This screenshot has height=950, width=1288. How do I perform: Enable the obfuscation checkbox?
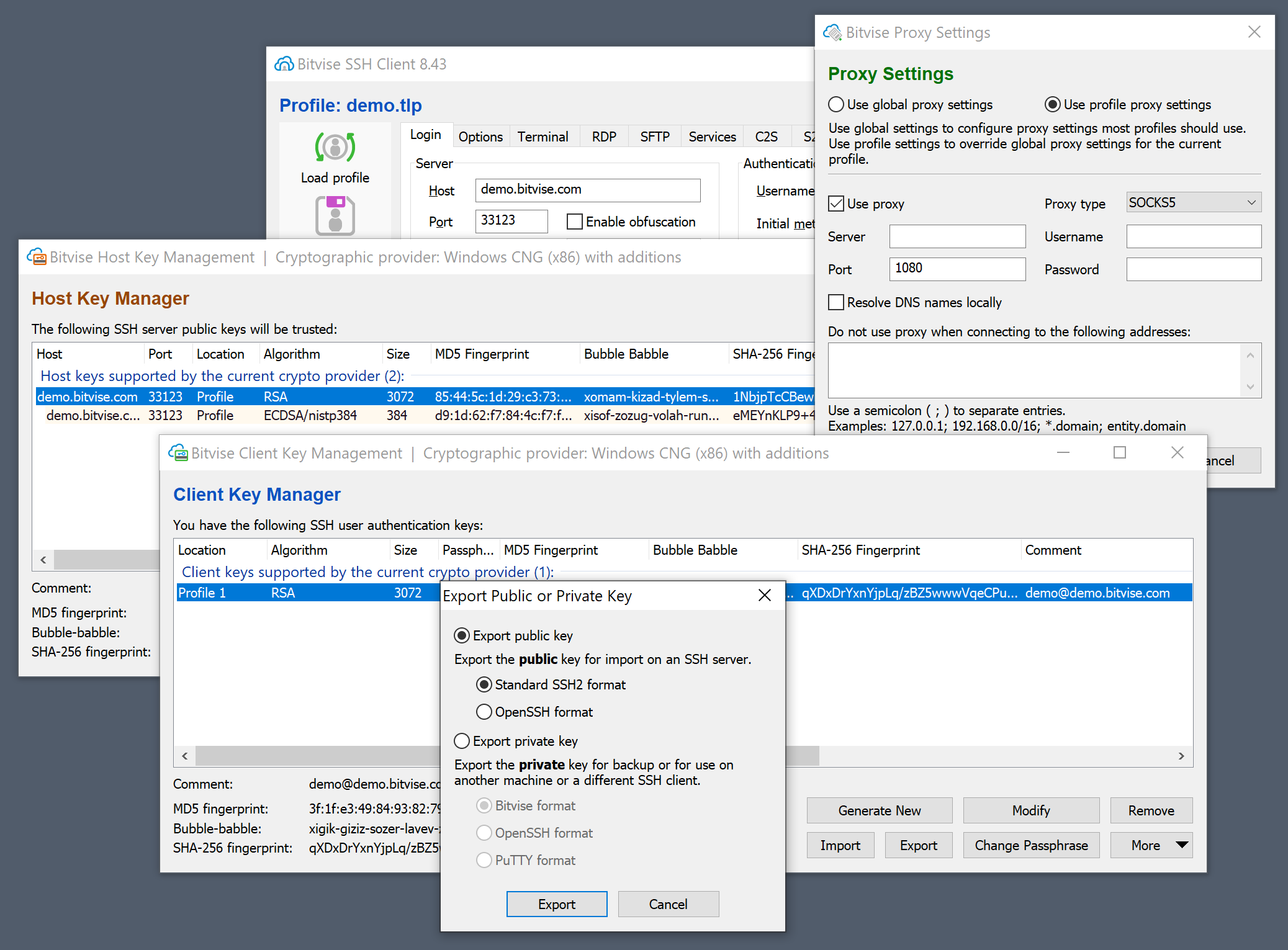[575, 222]
